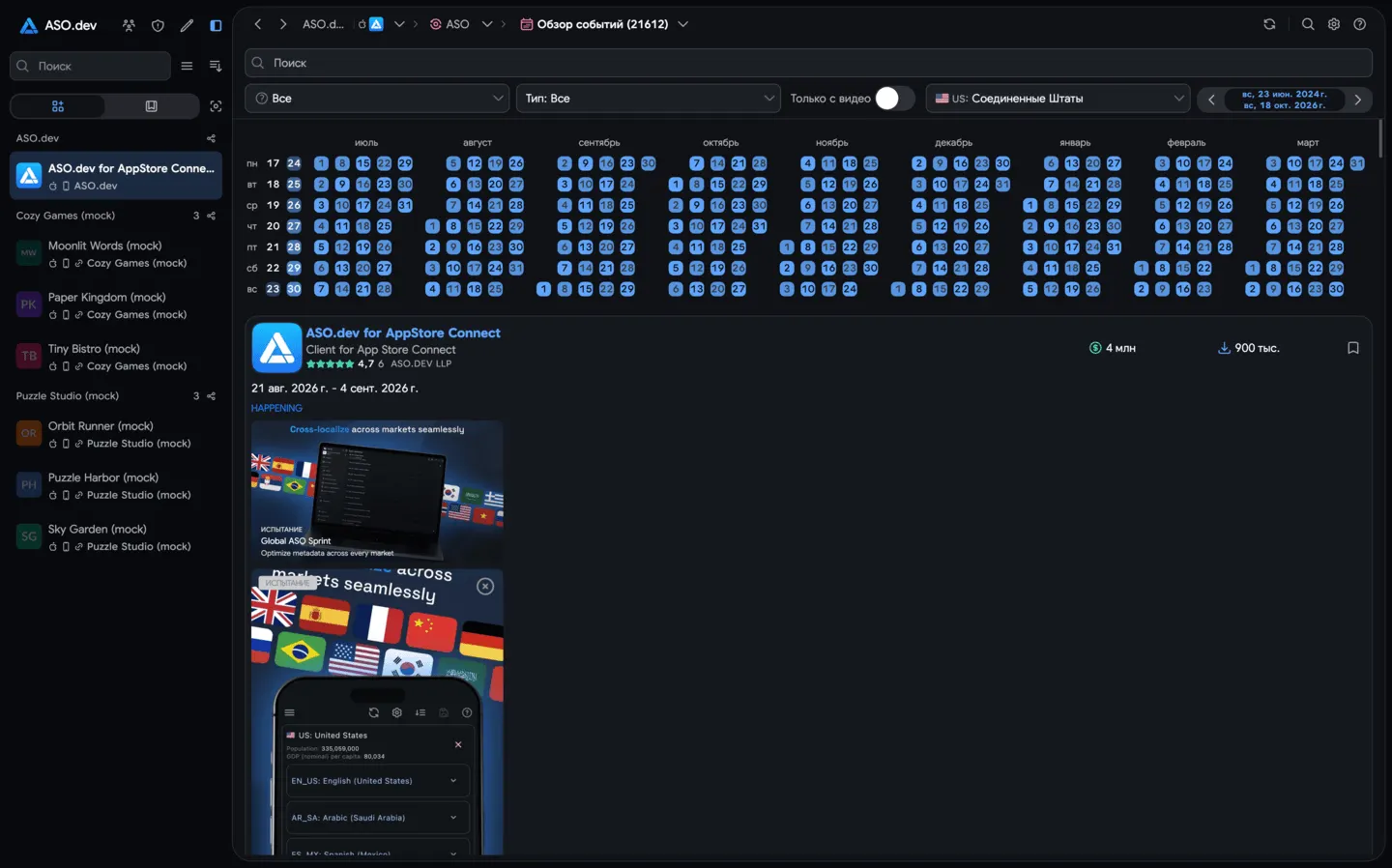
Task: Expand the 'Все' status filter dropdown
Action: (377, 99)
